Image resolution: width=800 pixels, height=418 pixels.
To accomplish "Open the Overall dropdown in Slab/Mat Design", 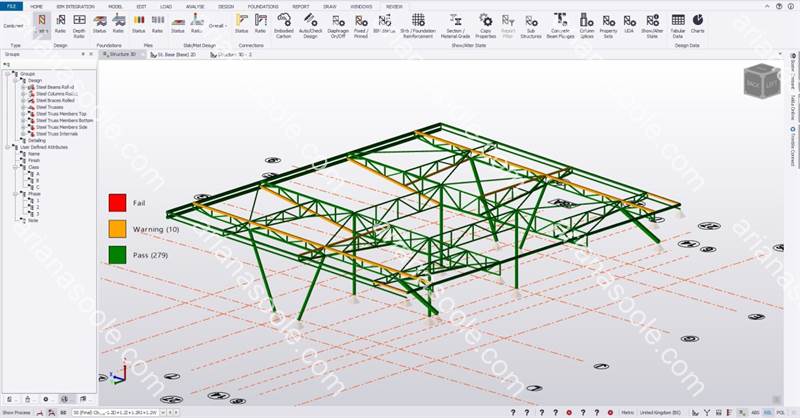I will click(x=217, y=26).
